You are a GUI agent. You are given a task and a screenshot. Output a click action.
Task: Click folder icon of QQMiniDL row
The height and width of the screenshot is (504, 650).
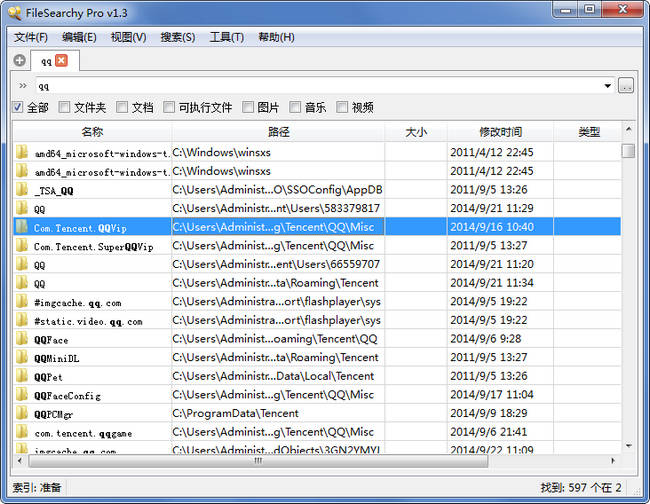coord(22,357)
